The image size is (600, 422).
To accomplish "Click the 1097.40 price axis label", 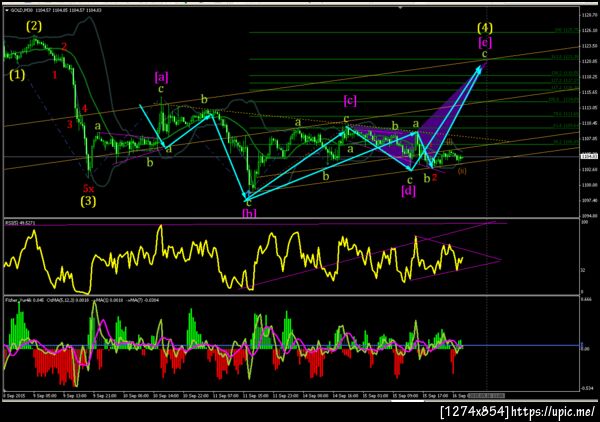I will (x=589, y=200).
